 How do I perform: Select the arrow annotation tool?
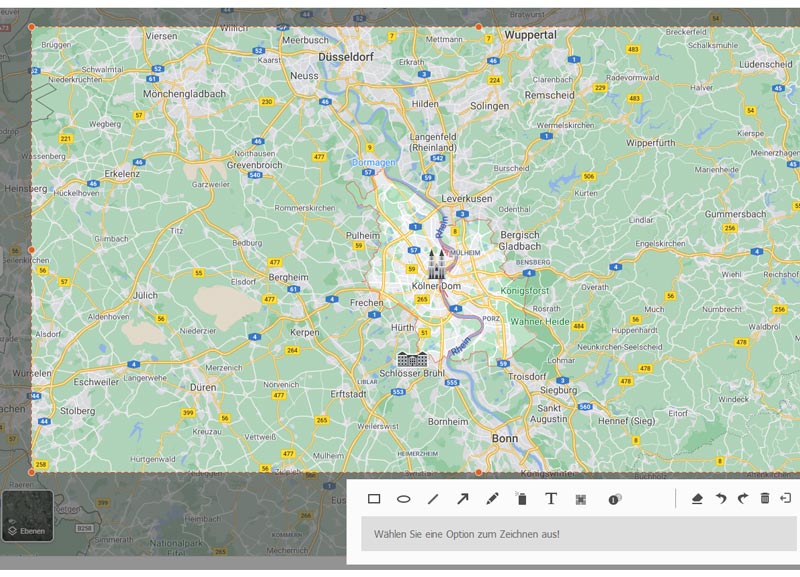[x=463, y=498]
